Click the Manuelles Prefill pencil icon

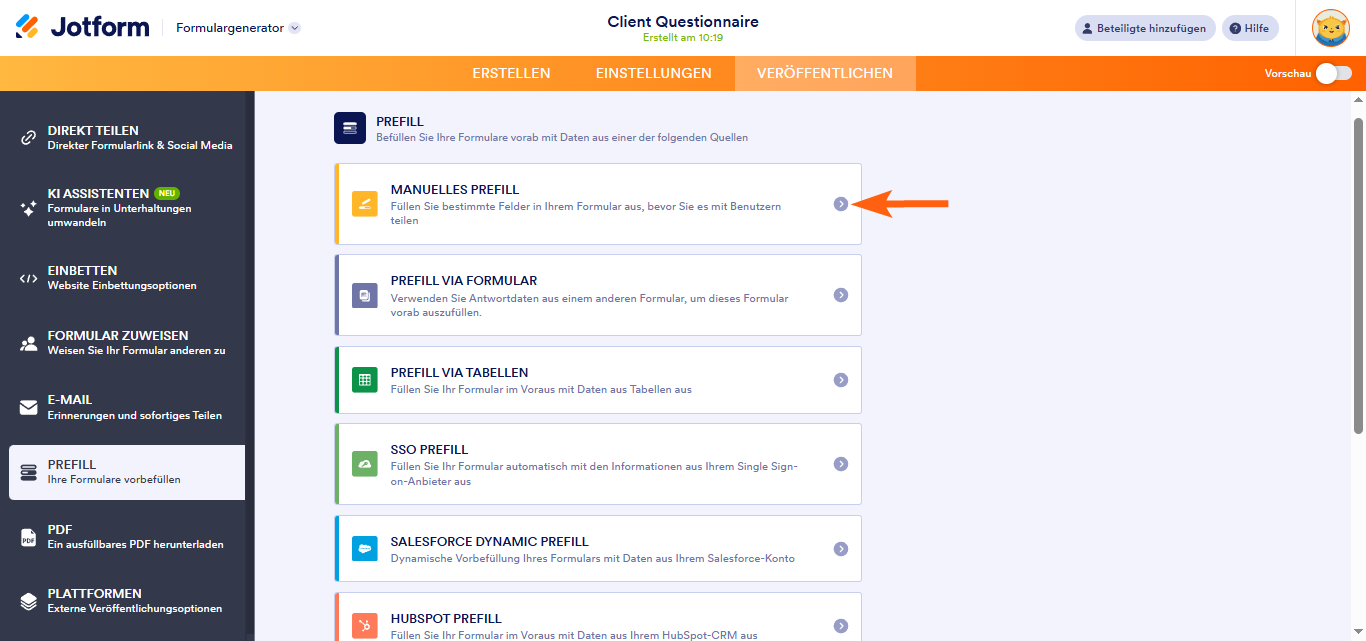pos(365,204)
